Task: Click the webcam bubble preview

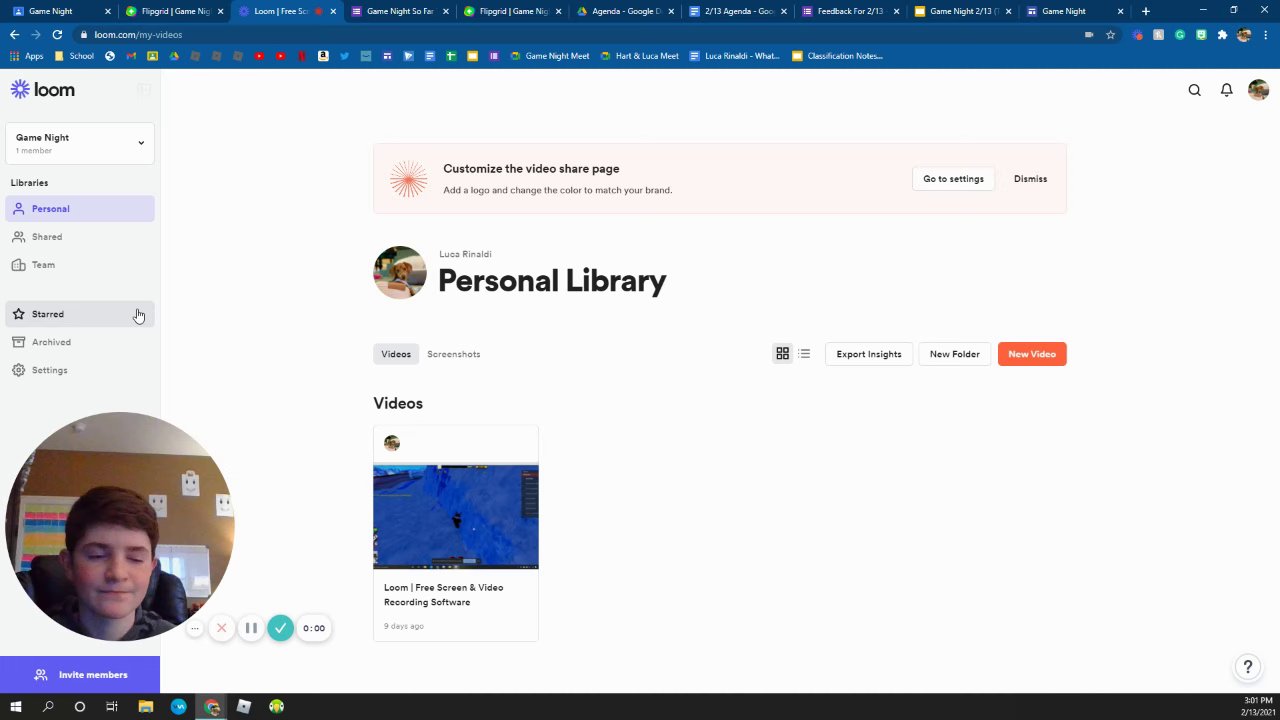Action: [x=120, y=527]
